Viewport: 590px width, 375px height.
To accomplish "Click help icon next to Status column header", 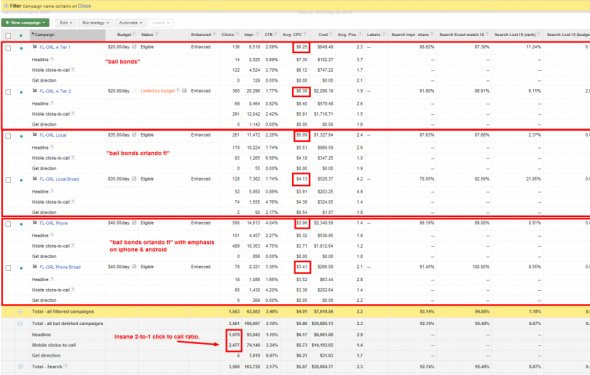I will point(157,35).
